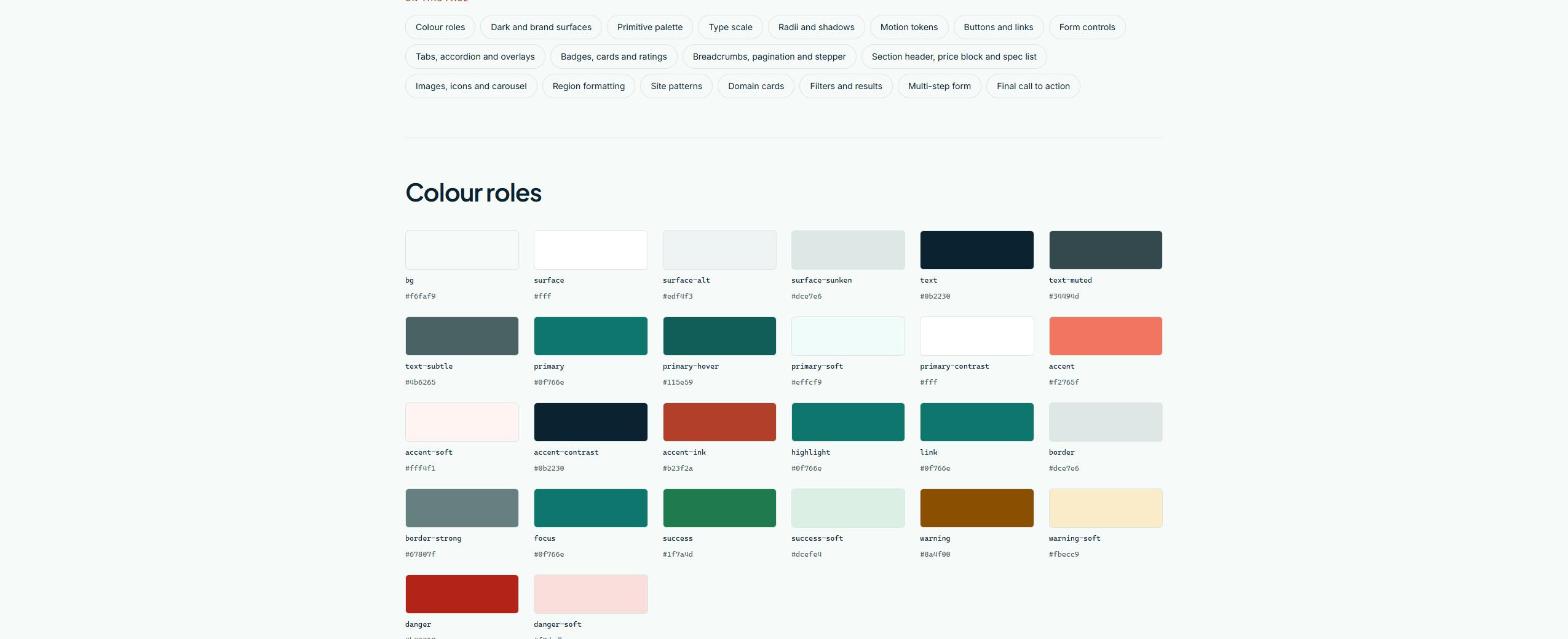Open the Type scale chip
This screenshot has height=639, width=1568.
pos(731,27)
